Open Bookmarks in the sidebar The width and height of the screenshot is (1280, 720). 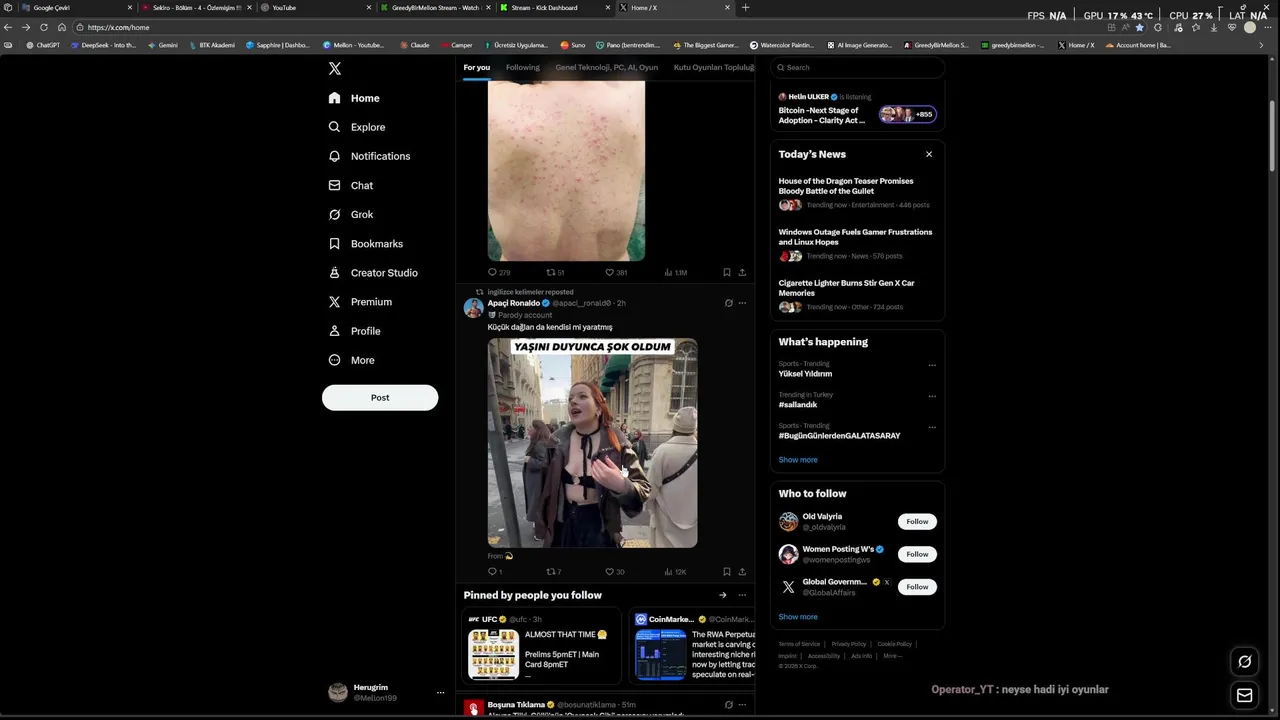[x=366, y=244]
